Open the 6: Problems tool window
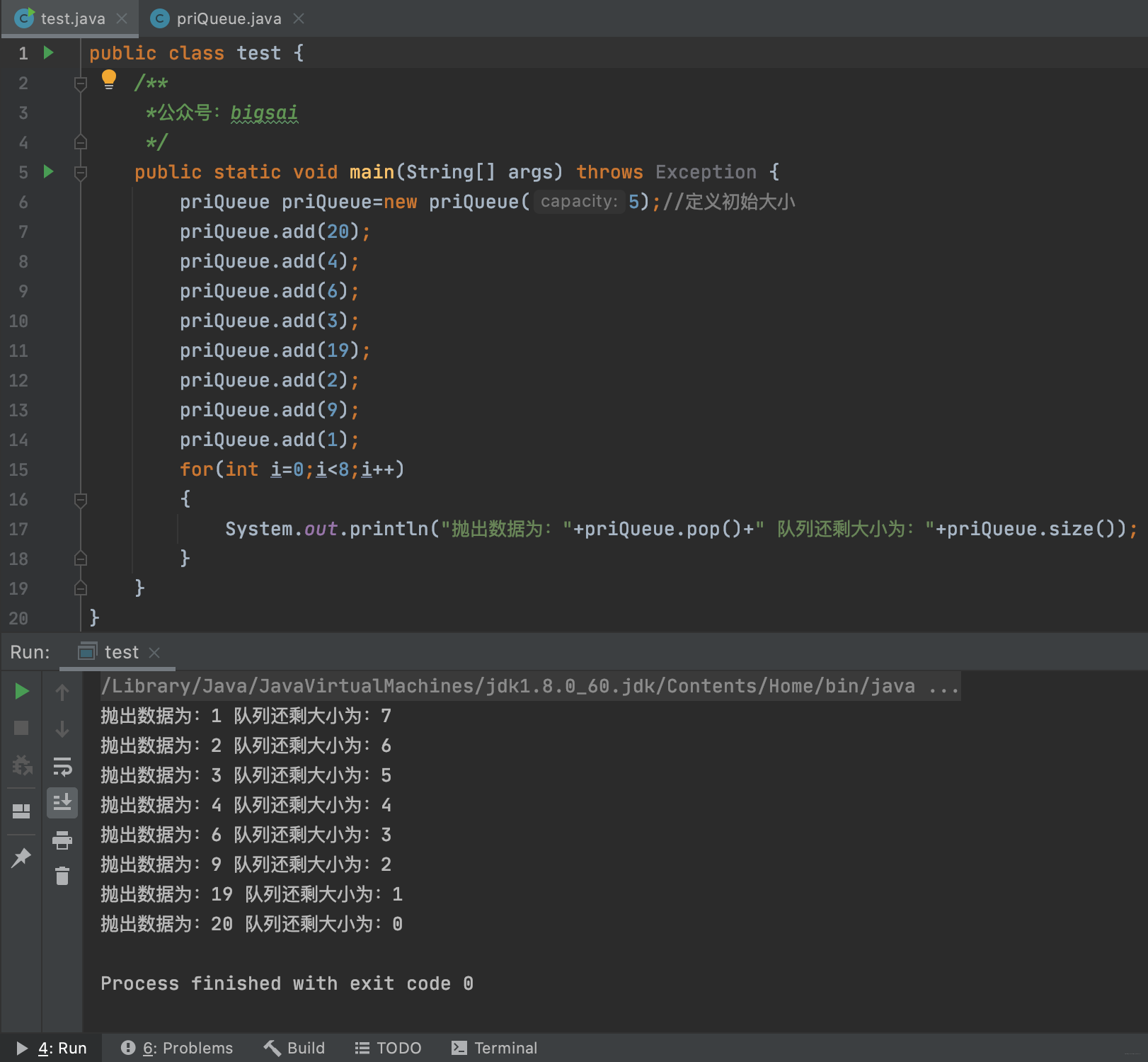Viewport: 1148px width, 1062px height. click(x=177, y=1048)
